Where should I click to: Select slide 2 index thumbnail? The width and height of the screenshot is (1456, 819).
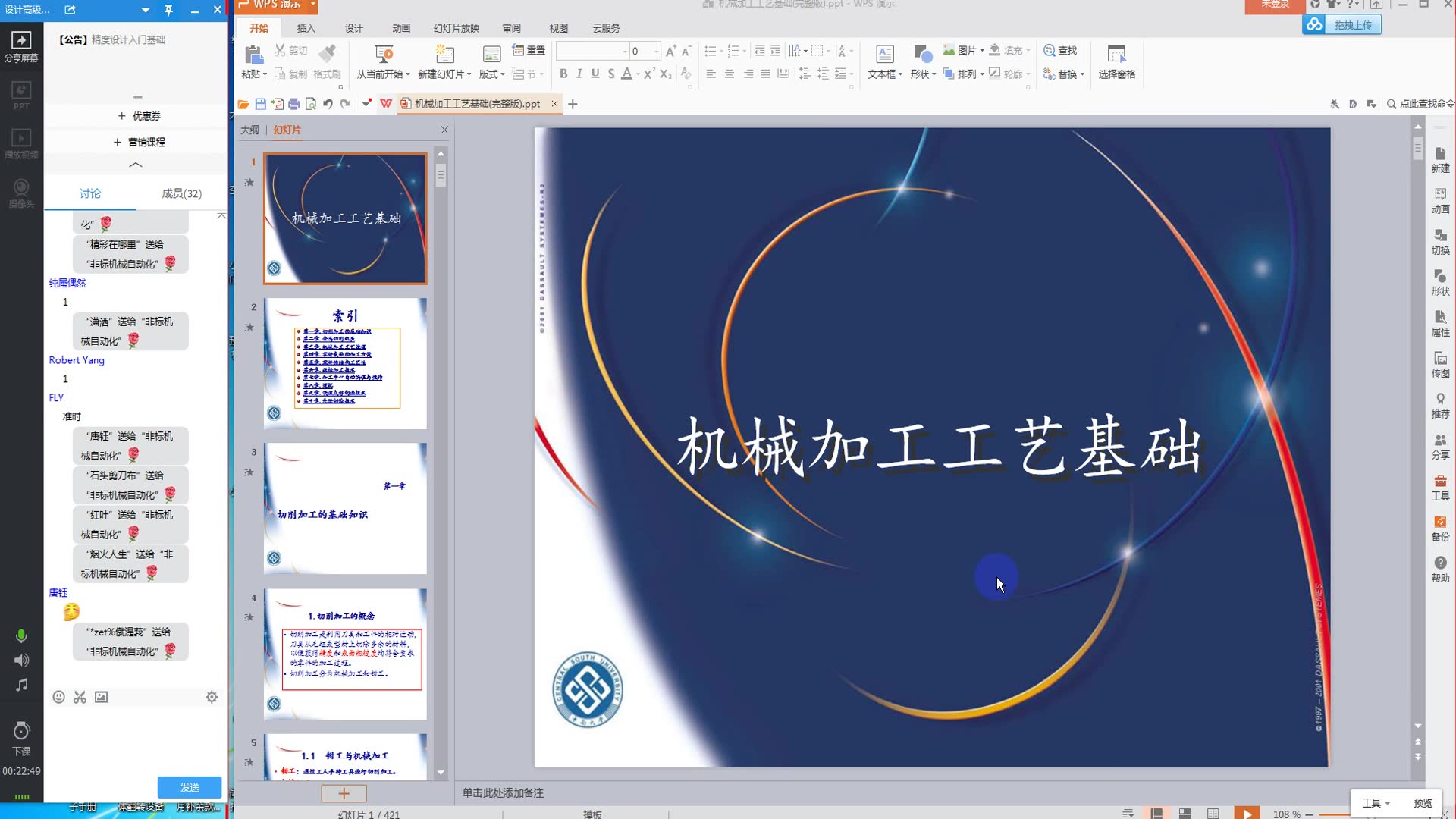pyautogui.click(x=345, y=363)
